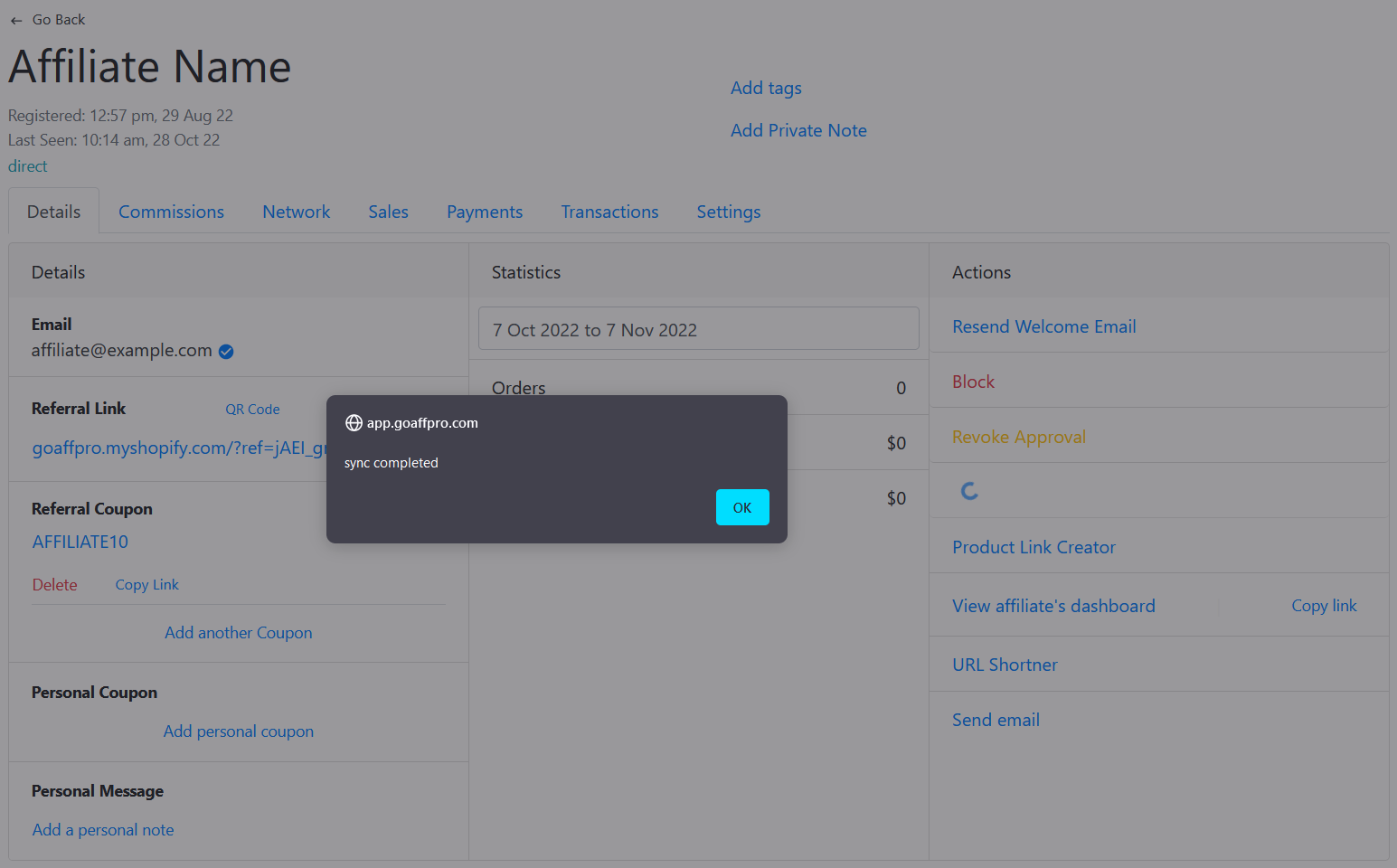Open Product Link Creator
This screenshot has height=868, width=1397.
tap(1034, 547)
